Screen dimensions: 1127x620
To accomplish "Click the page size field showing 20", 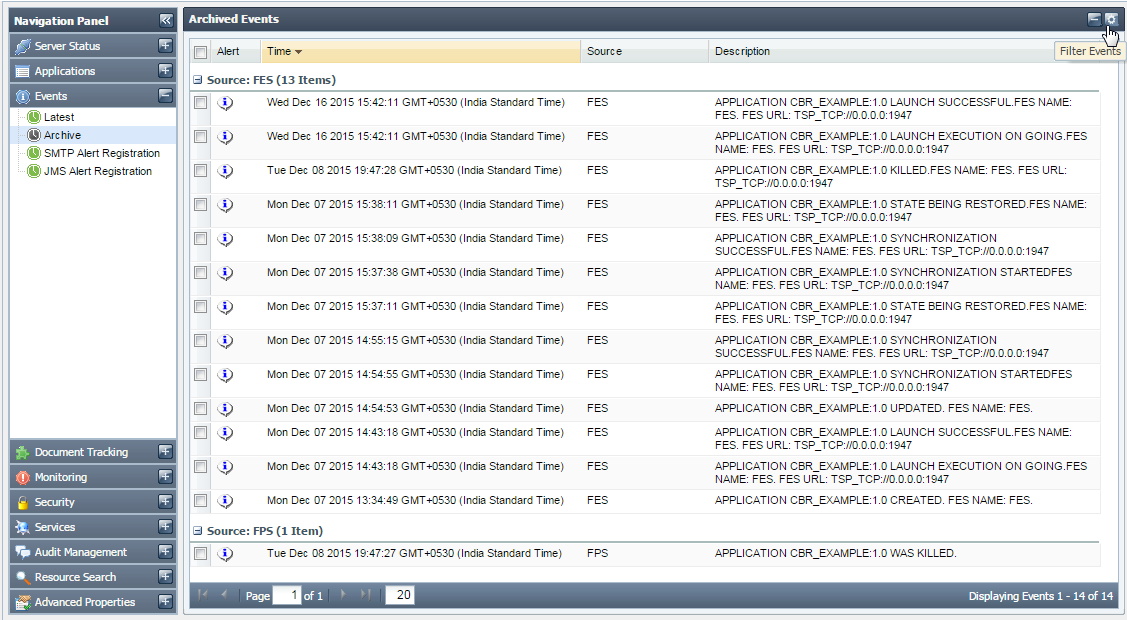I will click(x=399, y=596).
